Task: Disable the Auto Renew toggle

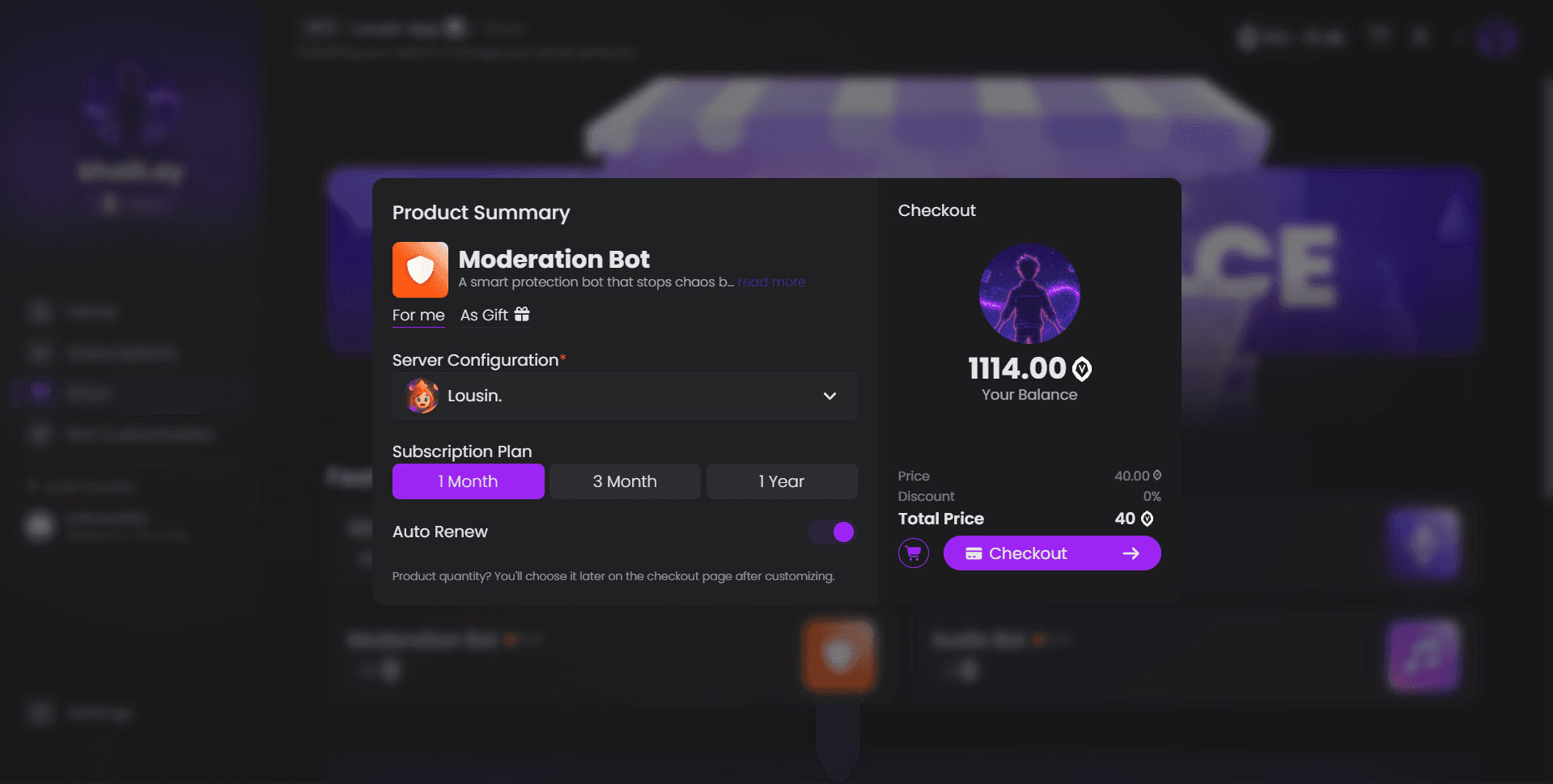Action: (x=832, y=532)
